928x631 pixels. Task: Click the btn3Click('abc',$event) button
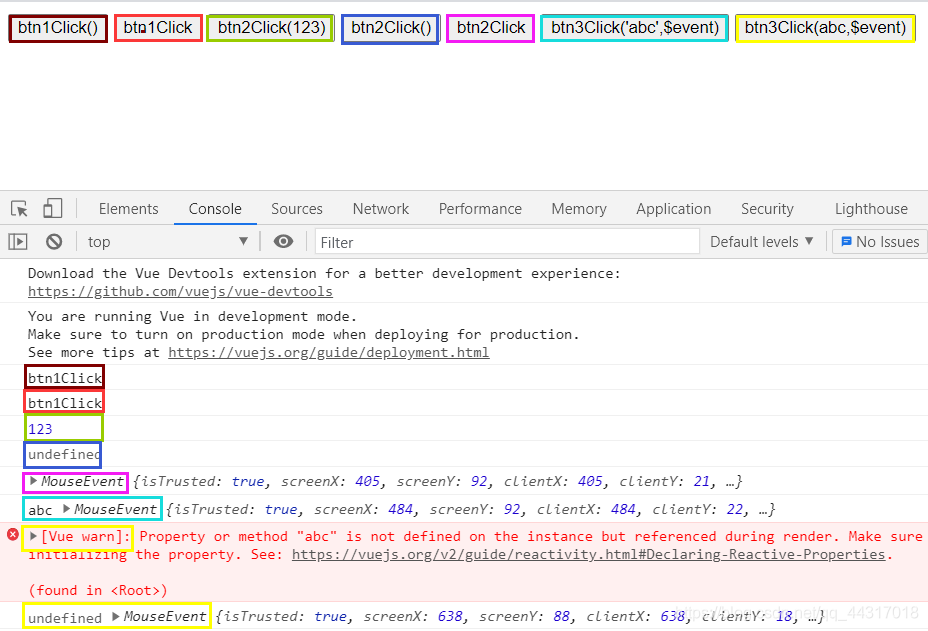point(634,28)
